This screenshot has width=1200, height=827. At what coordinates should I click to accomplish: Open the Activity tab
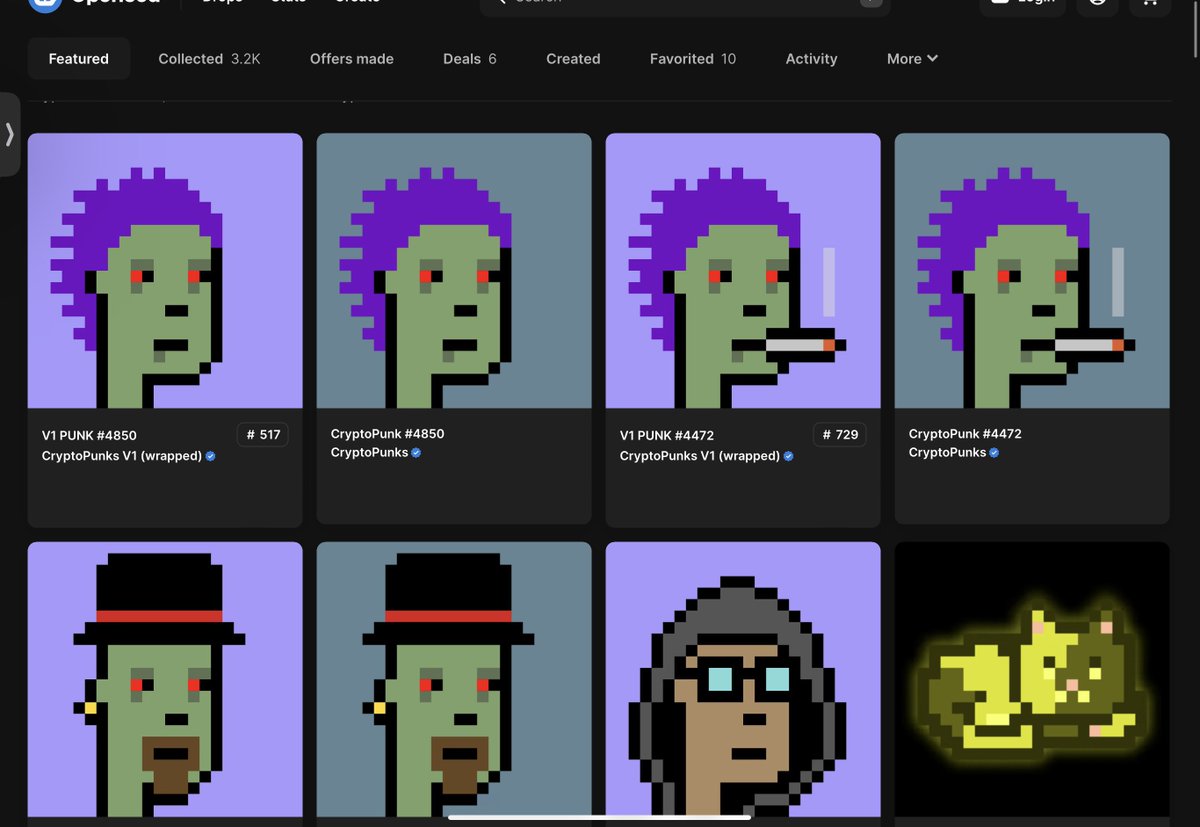tap(811, 59)
